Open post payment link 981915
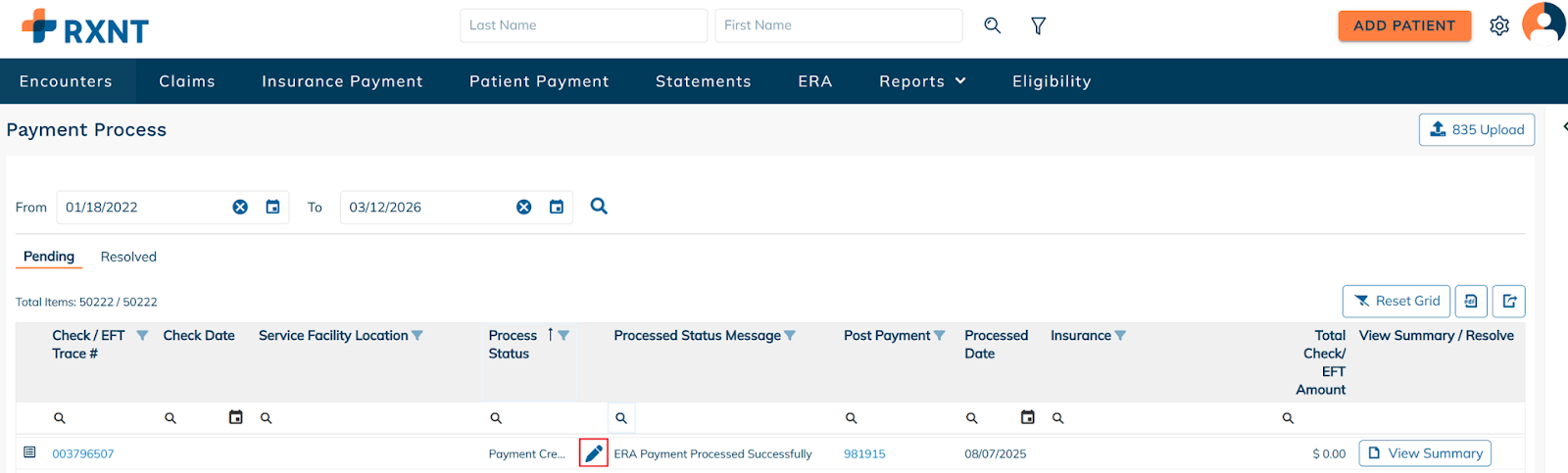 (864, 454)
